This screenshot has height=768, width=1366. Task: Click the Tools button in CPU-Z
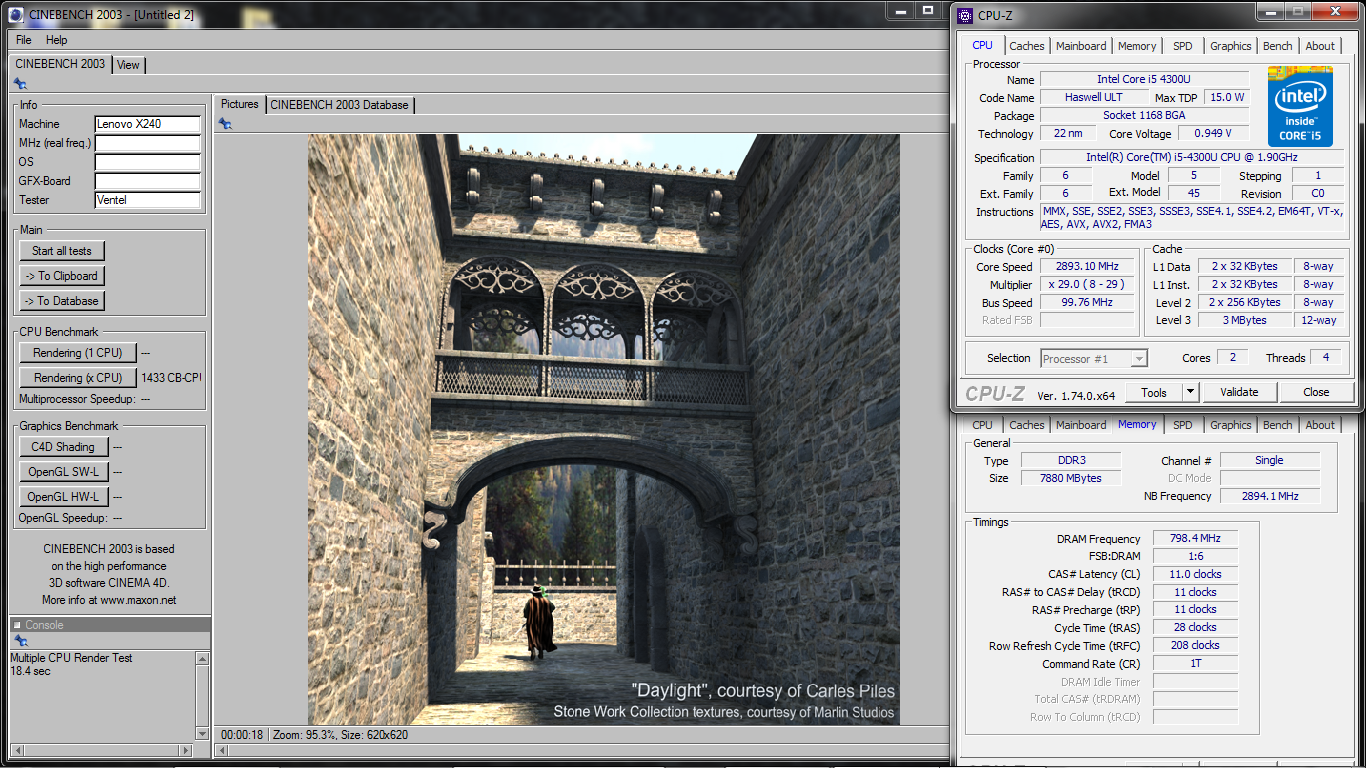coord(1154,393)
